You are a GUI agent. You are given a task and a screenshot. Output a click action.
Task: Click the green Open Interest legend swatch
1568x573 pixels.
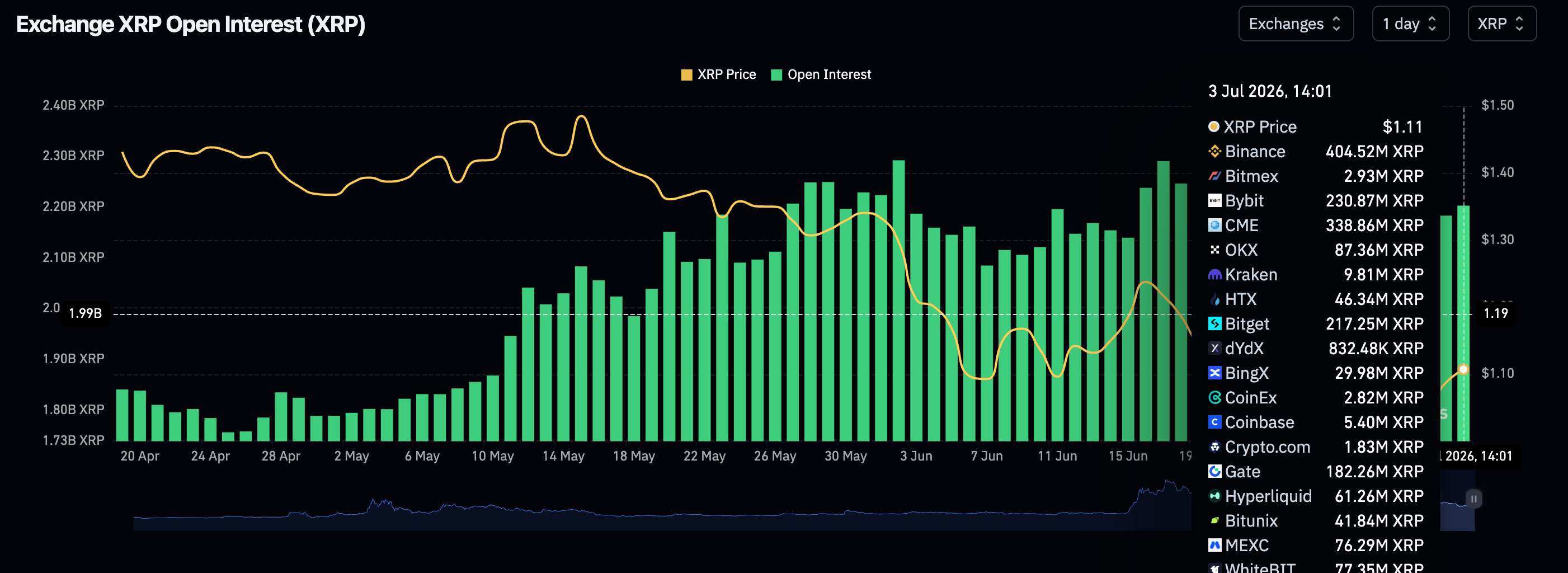coord(776,75)
